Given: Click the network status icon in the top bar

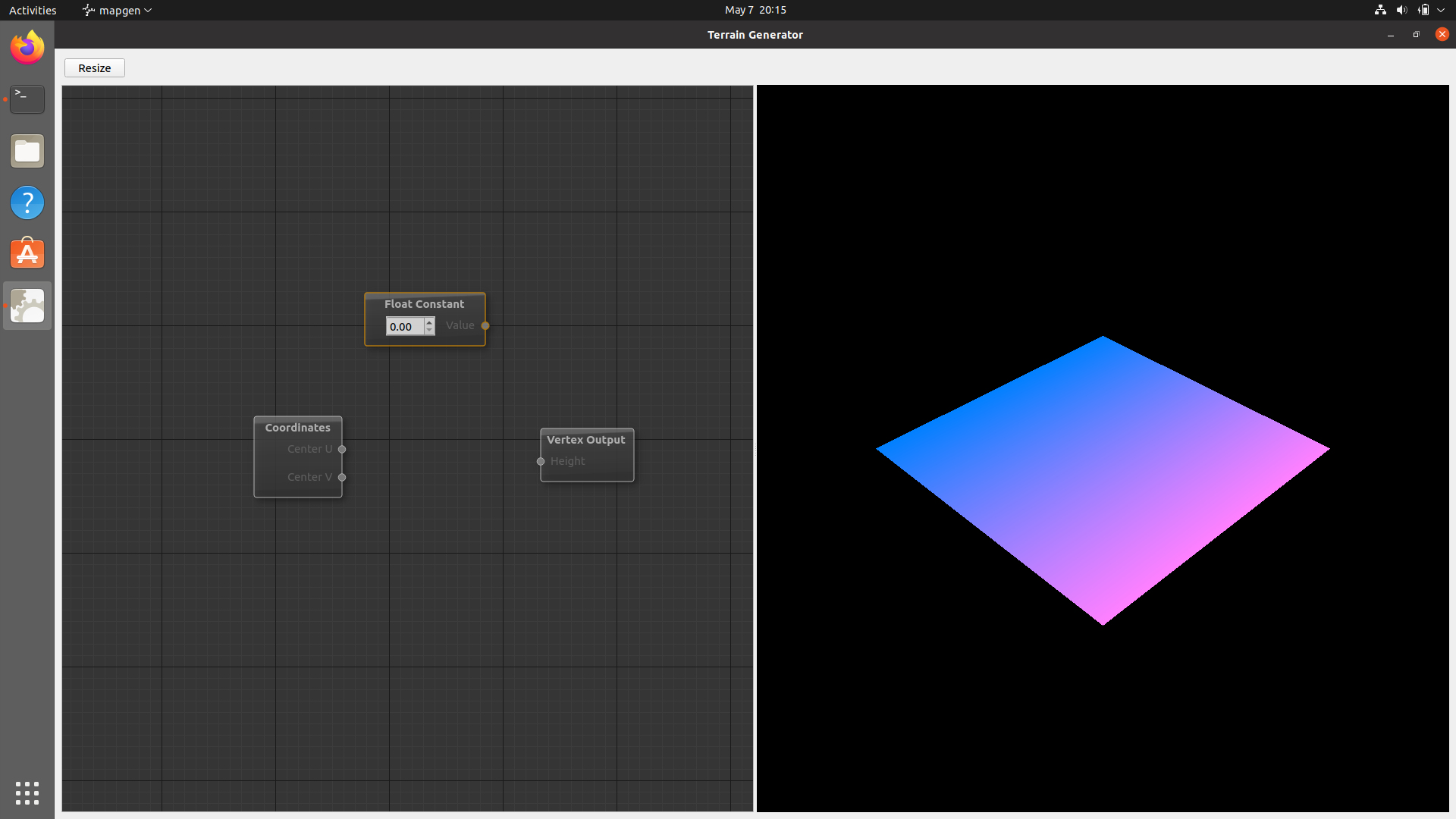Looking at the screenshot, I should point(1379,10).
